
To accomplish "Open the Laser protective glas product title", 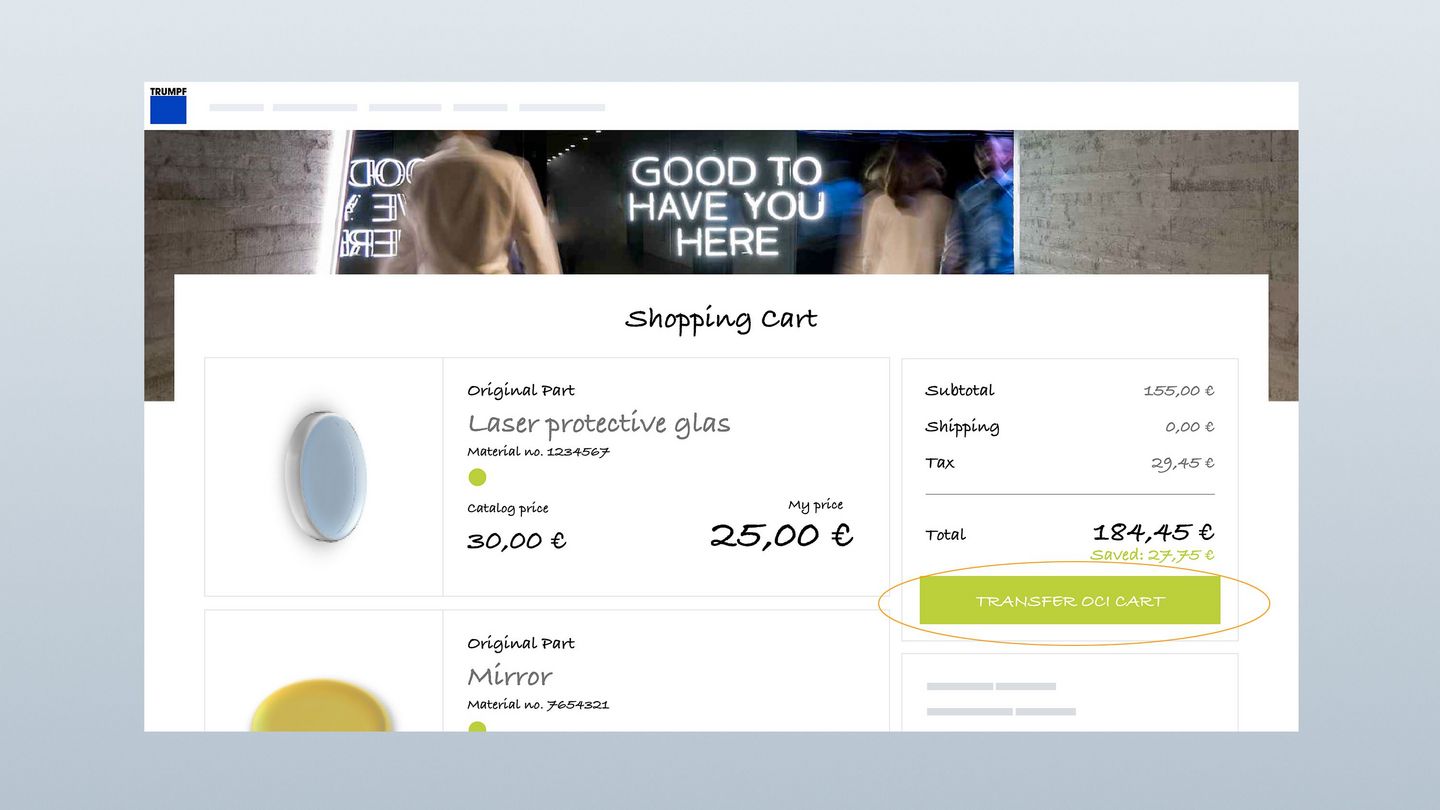I will [x=598, y=423].
